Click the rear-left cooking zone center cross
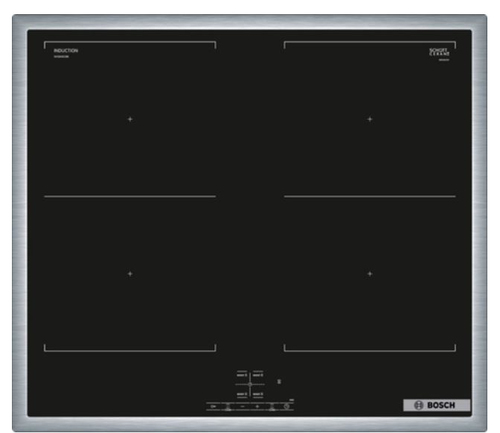This screenshot has width=500, height=433. pos(130,119)
